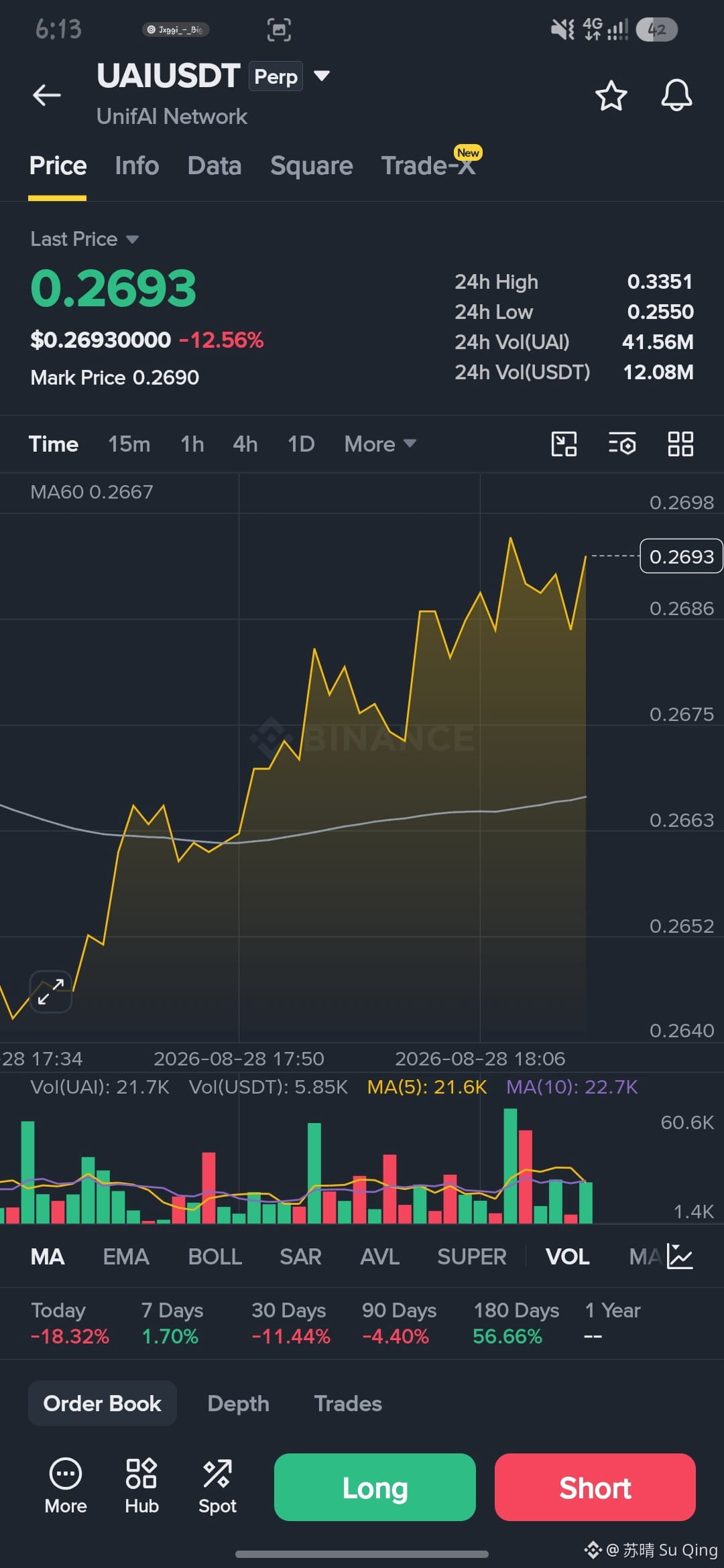This screenshot has height=1568, width=724.
Task: Switch to the Order Book tab
Action: [x=103, y=1403]
